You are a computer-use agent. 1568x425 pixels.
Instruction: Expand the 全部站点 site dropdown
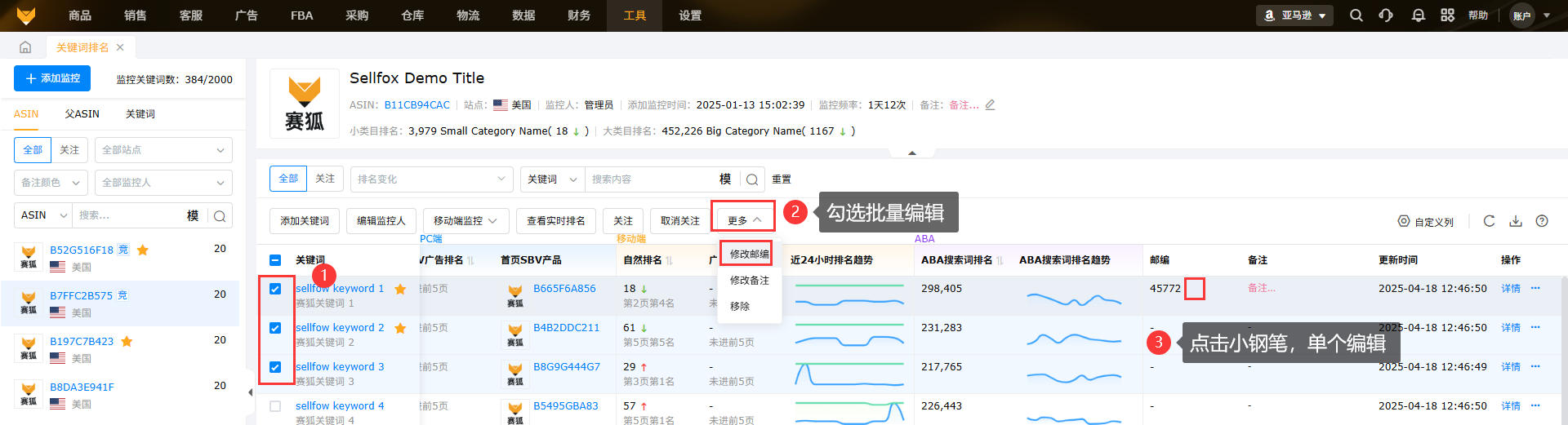(x=163, y=150)
